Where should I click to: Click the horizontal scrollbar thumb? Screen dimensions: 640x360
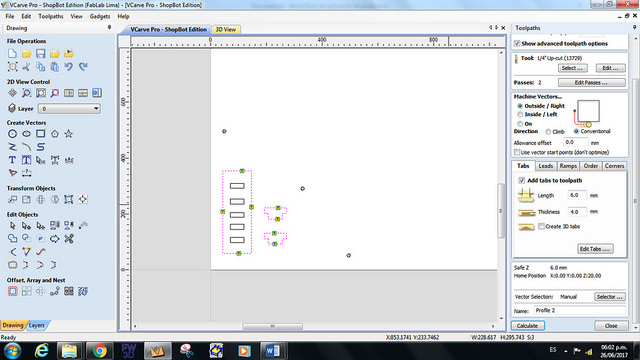(273, 327)
